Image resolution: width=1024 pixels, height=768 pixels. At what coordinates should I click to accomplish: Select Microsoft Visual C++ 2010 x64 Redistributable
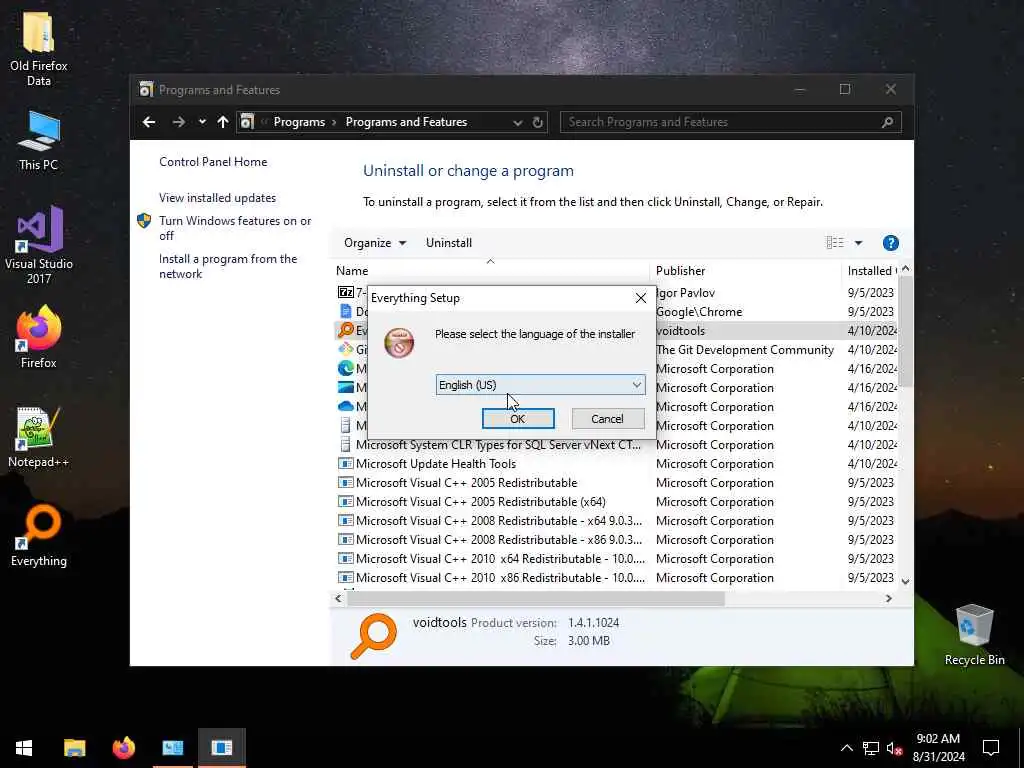(500, 558)
